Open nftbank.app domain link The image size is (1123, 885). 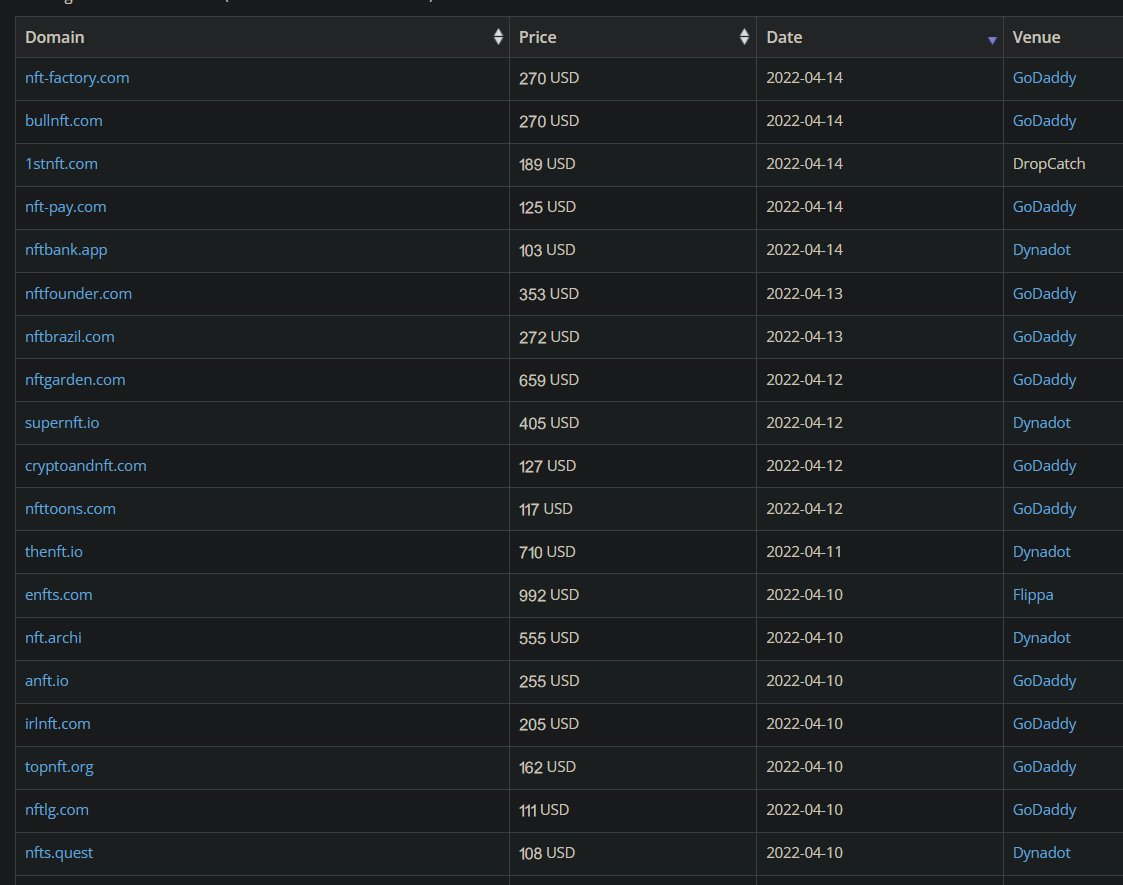pyautogui.click(x=66, y=250)
